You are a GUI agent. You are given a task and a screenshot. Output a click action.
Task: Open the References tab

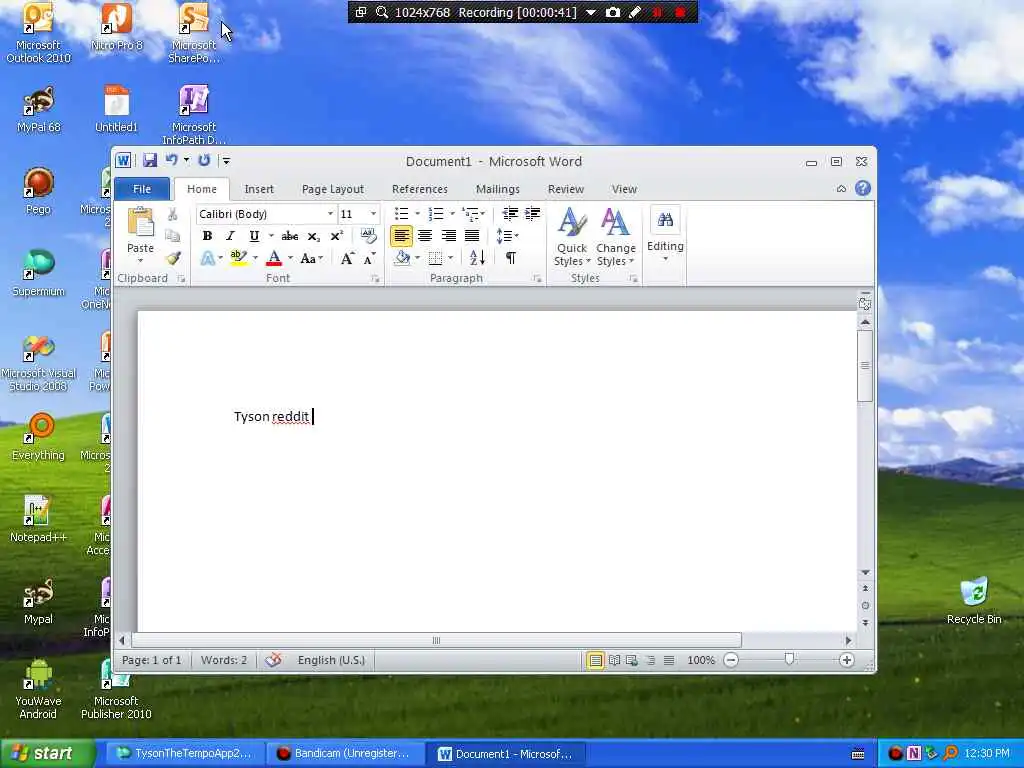[x=420, y=189]
